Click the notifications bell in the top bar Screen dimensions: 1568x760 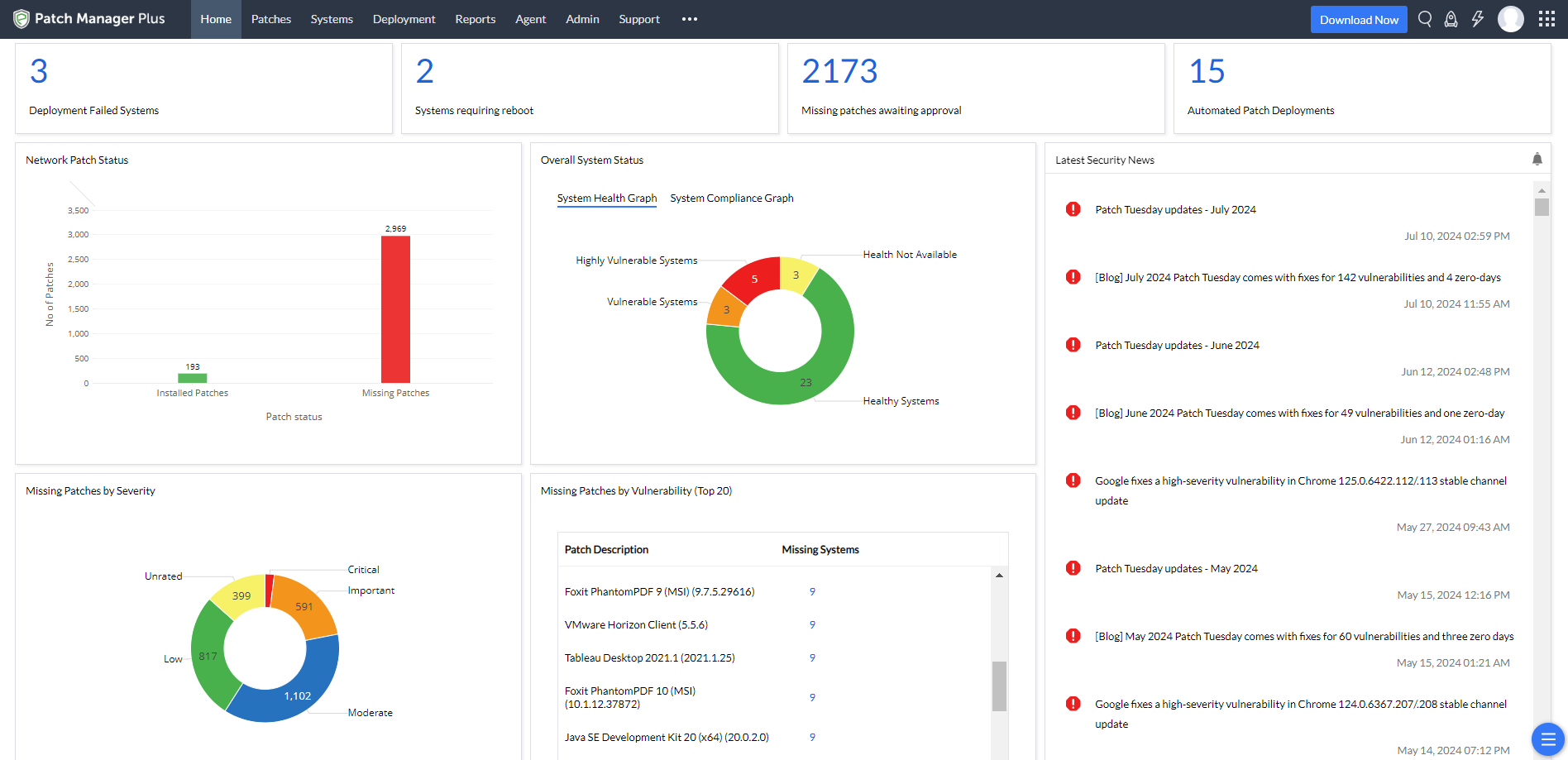tap(1451, 18)
